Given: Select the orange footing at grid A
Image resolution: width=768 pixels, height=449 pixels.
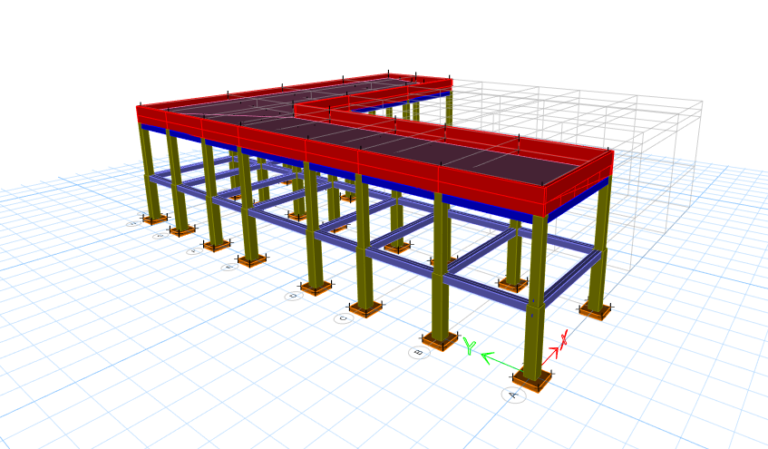Looking at the screenshot, I should pyautogui.click(x=532, y=380).
